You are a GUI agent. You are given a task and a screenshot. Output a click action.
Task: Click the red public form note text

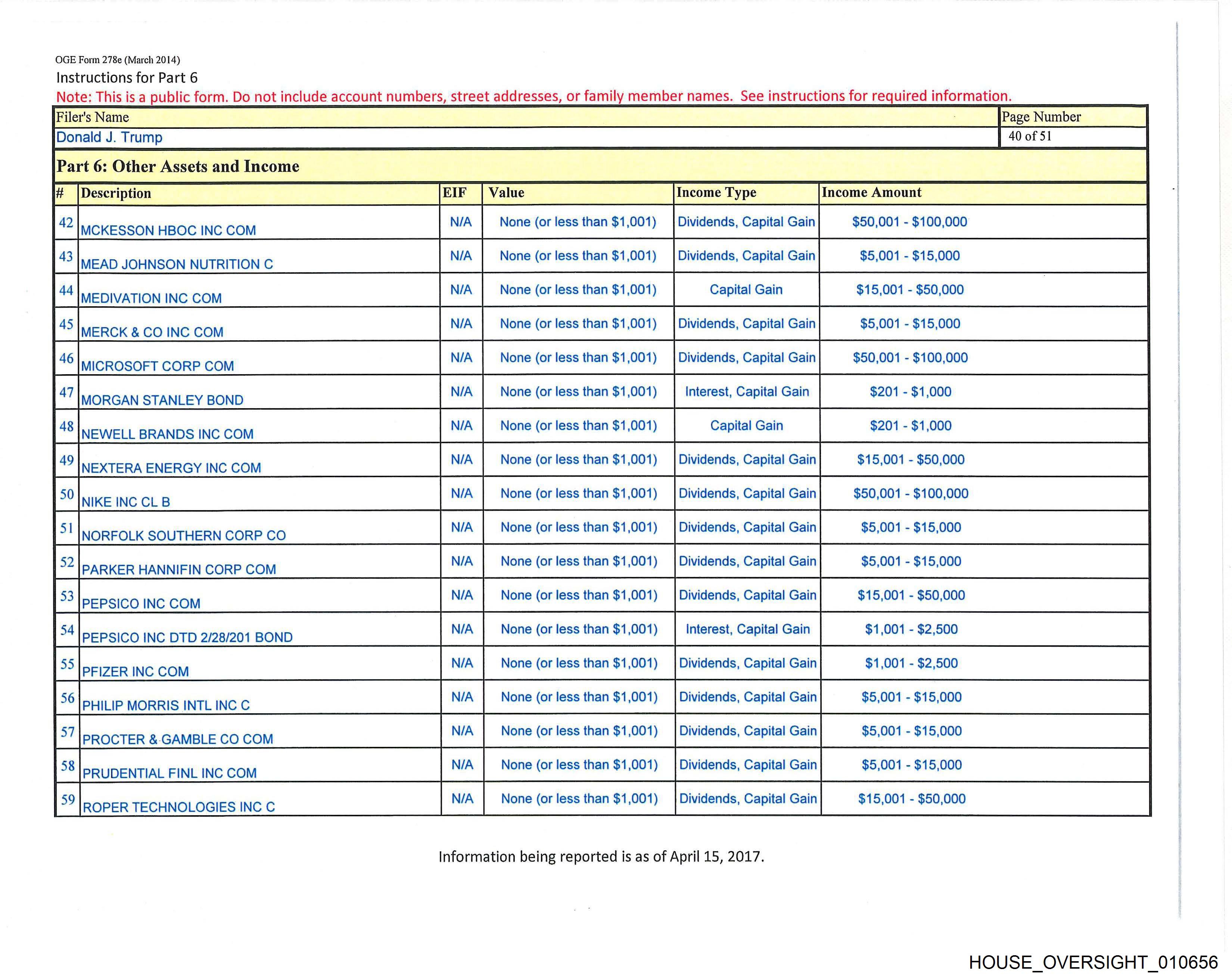pos(534,96)
